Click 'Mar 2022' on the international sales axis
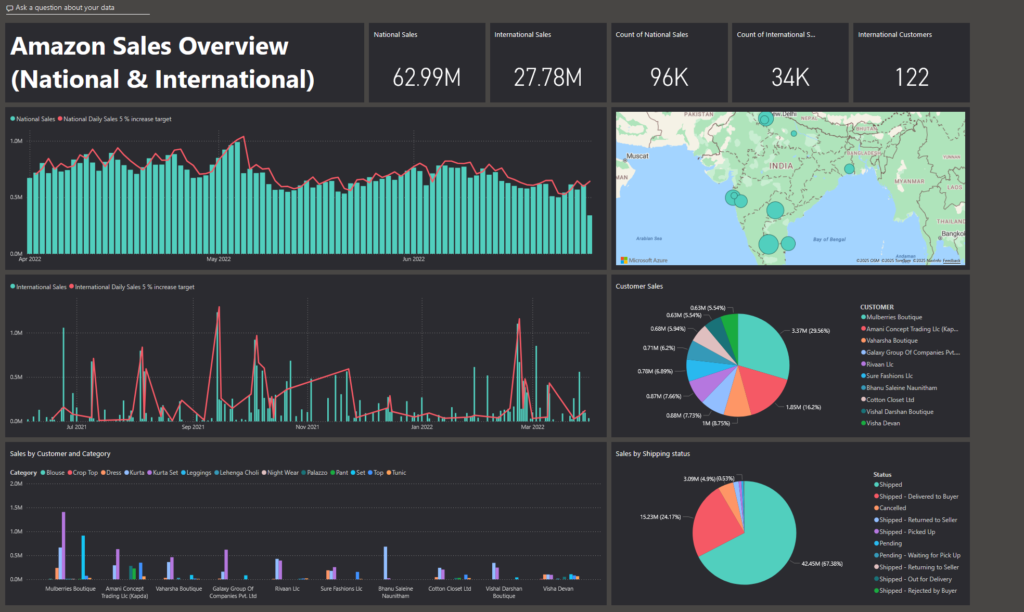The image size is (1024, 612). click(532, 427)
